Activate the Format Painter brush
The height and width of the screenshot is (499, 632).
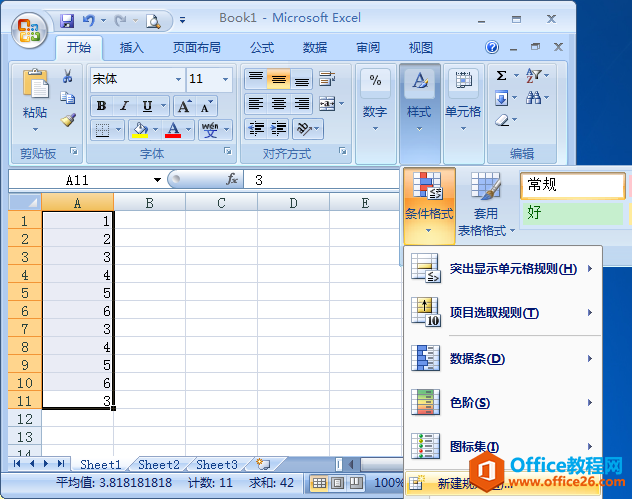(68, 120)
